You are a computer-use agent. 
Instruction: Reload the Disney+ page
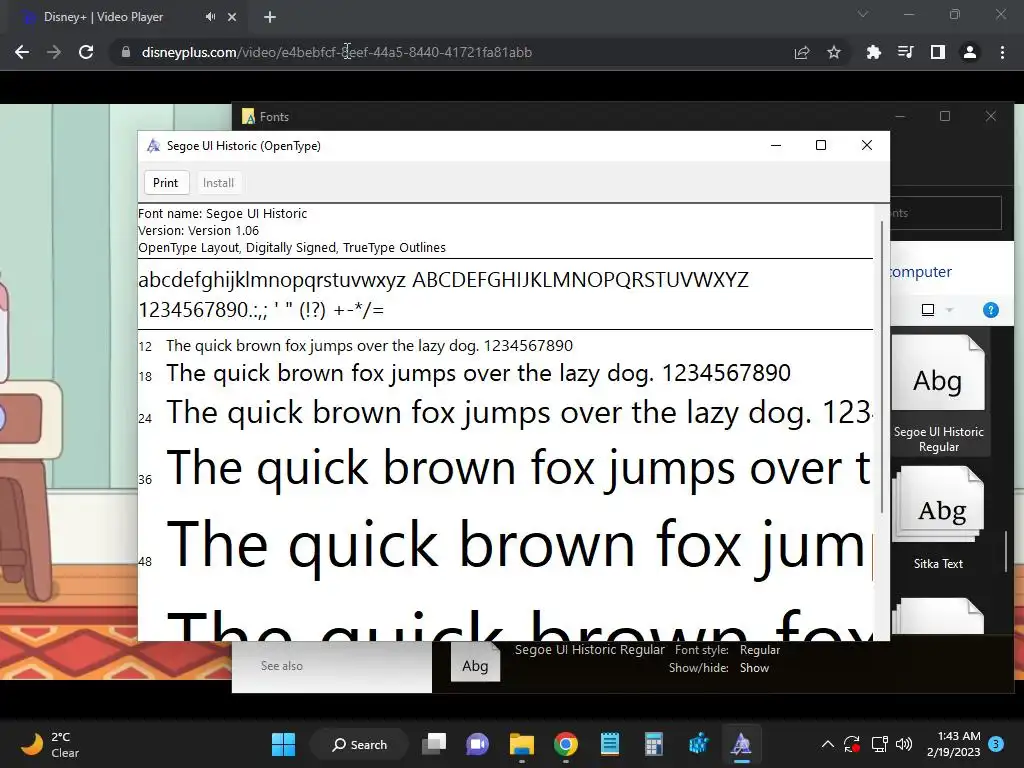pyautogui.click(x=86, y=52)
